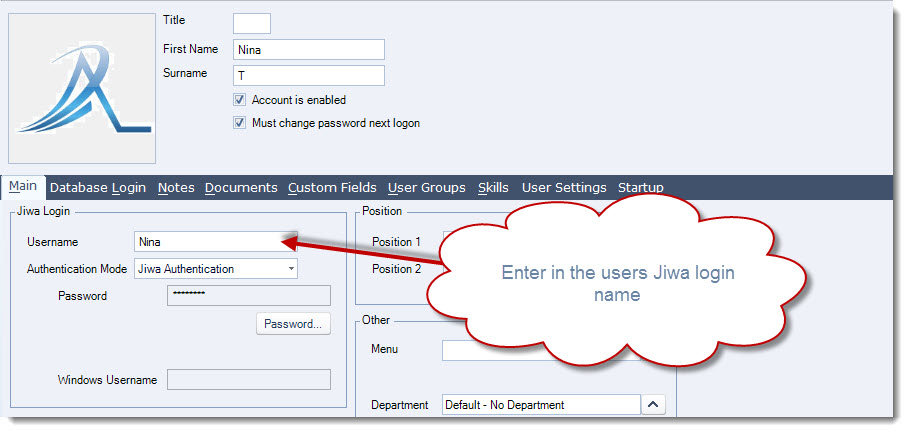
Task: Click the First Name field containing Nina
Action: [309, 50]
